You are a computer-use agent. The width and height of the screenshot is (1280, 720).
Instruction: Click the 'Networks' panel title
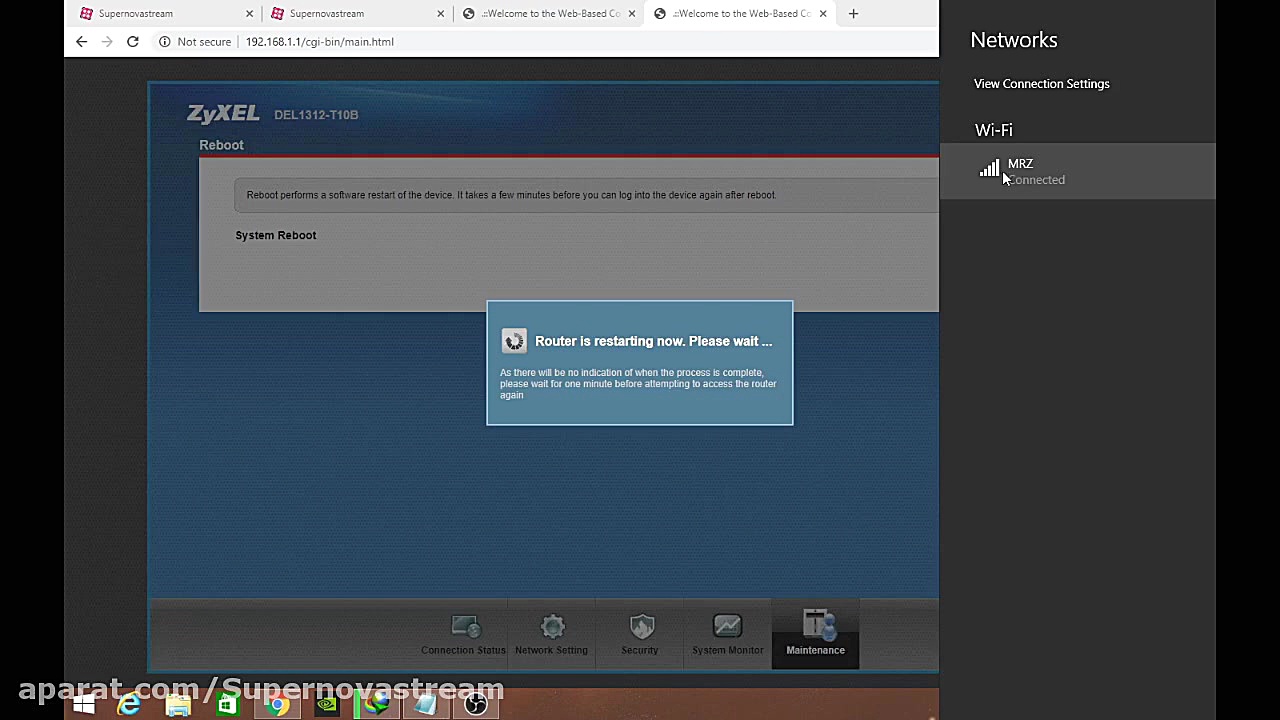[1014, 40]
